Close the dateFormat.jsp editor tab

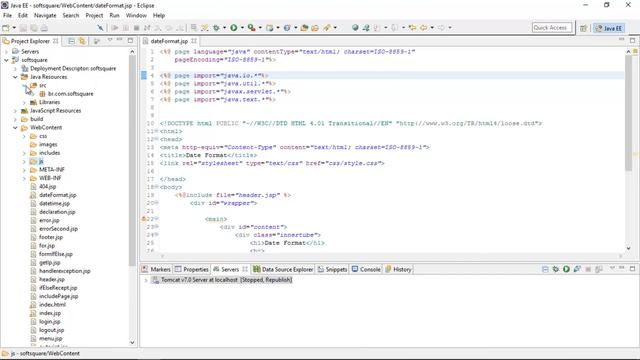point(194,41)
